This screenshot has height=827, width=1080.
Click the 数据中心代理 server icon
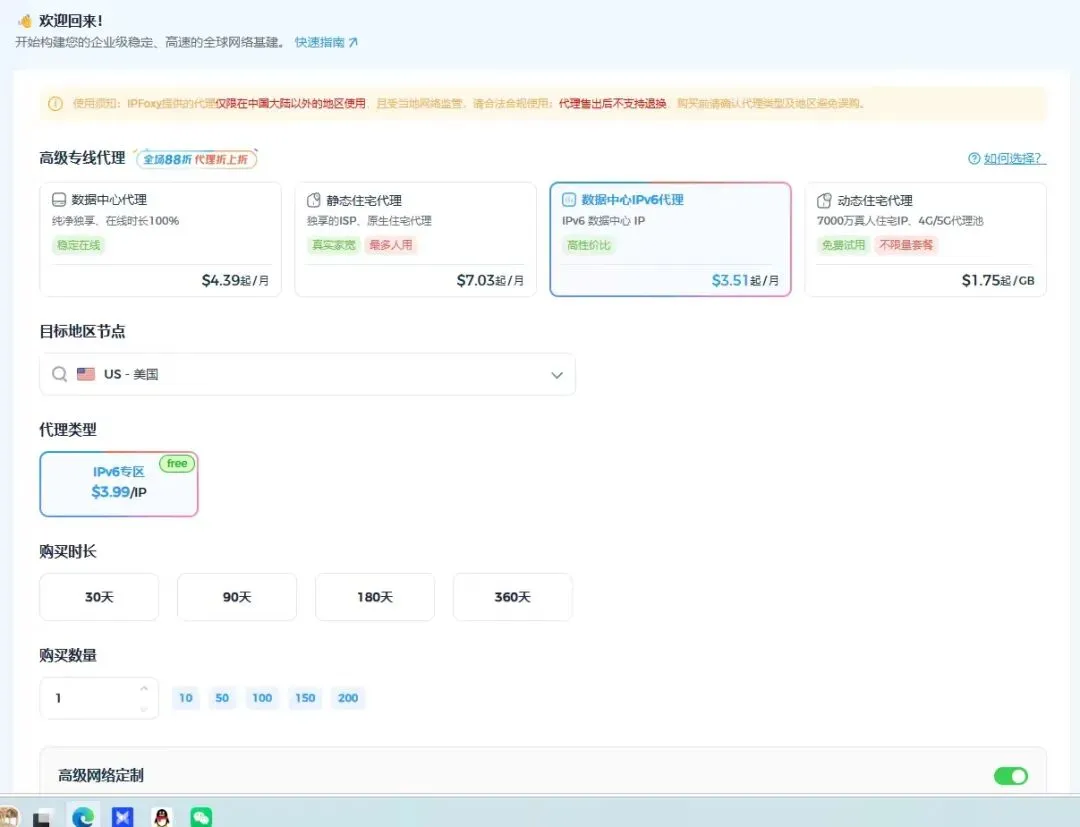(x=59, y=200)
